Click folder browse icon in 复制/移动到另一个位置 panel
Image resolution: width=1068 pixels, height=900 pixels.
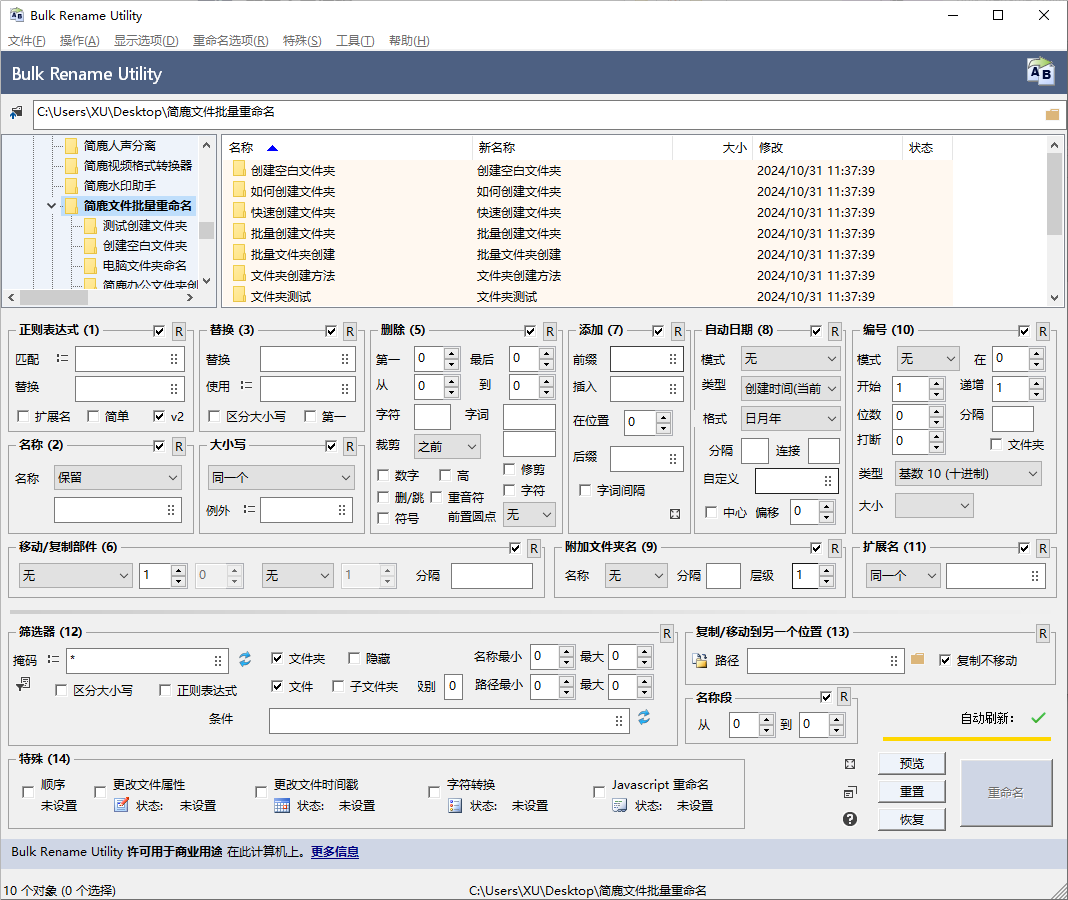918,660
